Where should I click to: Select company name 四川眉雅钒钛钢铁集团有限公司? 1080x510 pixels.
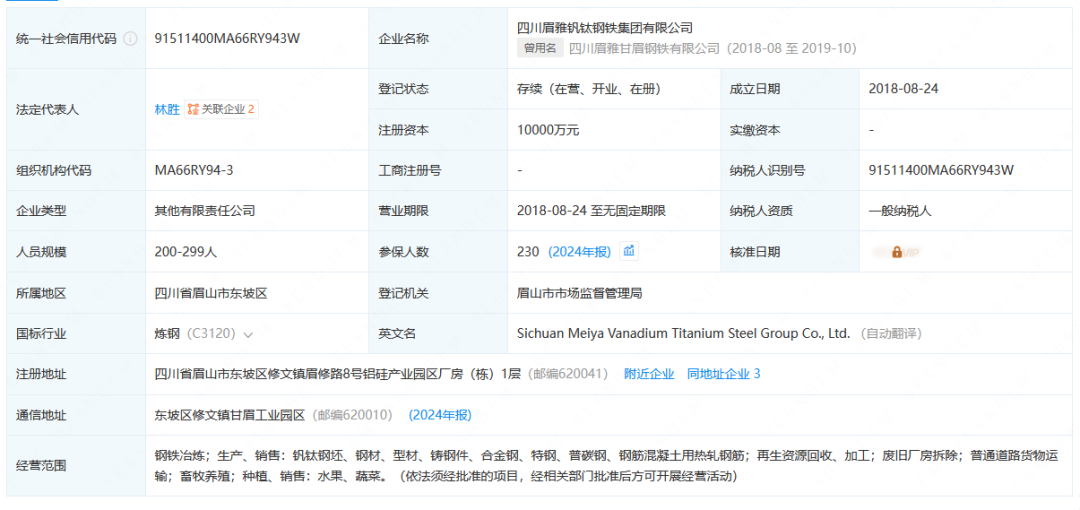(605, 28)
